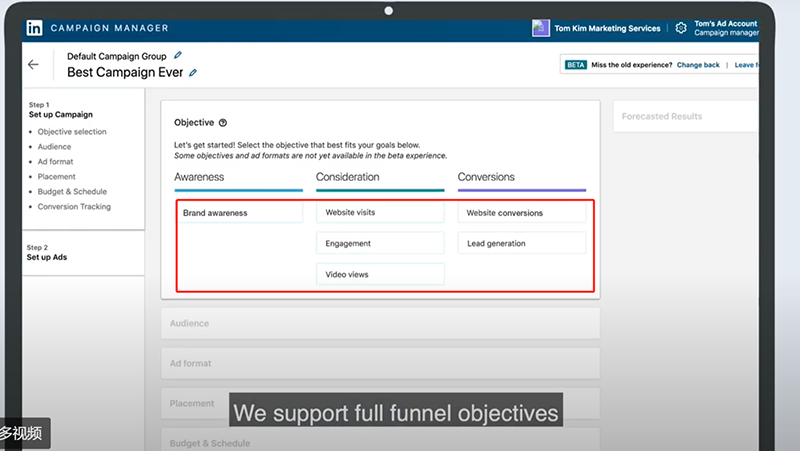800x451 pixels.
Task: Open Step 2 Set up Ads
Action: pos(46,253)
